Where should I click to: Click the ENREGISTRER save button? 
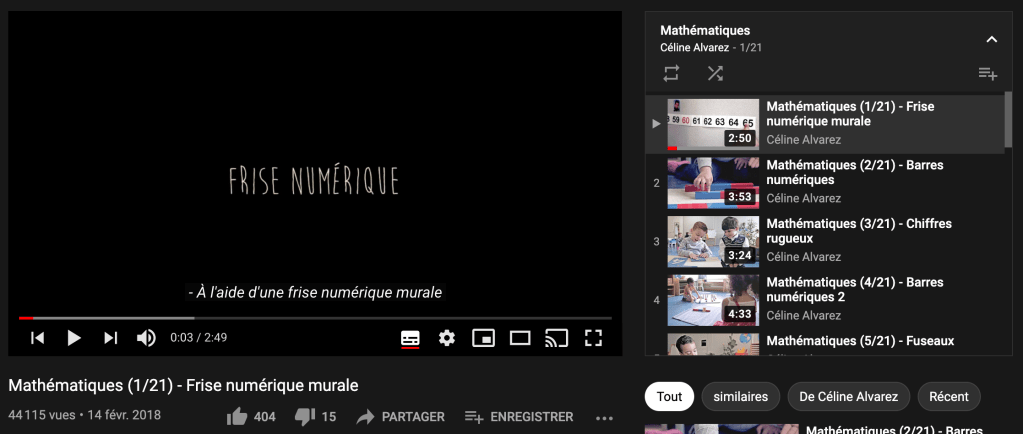tap(519, 417)
